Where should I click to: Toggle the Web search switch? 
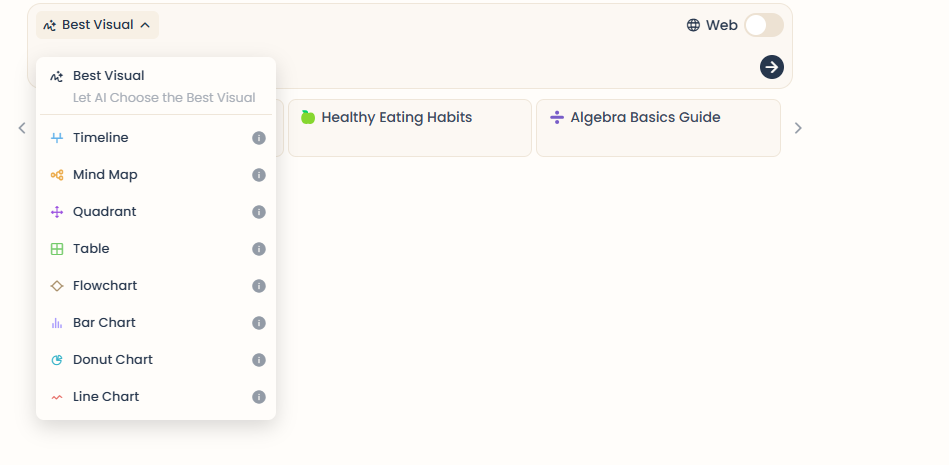tap(764, 25)
